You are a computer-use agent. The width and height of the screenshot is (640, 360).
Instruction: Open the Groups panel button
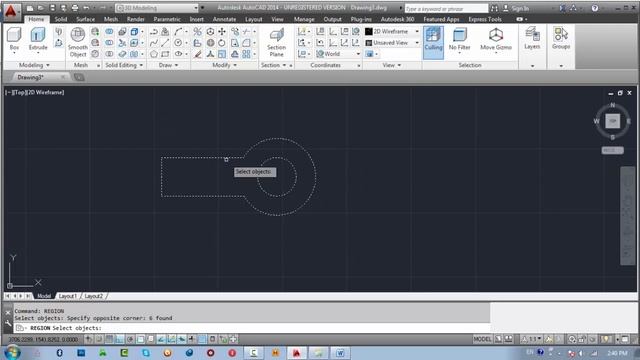click(561, 39)
